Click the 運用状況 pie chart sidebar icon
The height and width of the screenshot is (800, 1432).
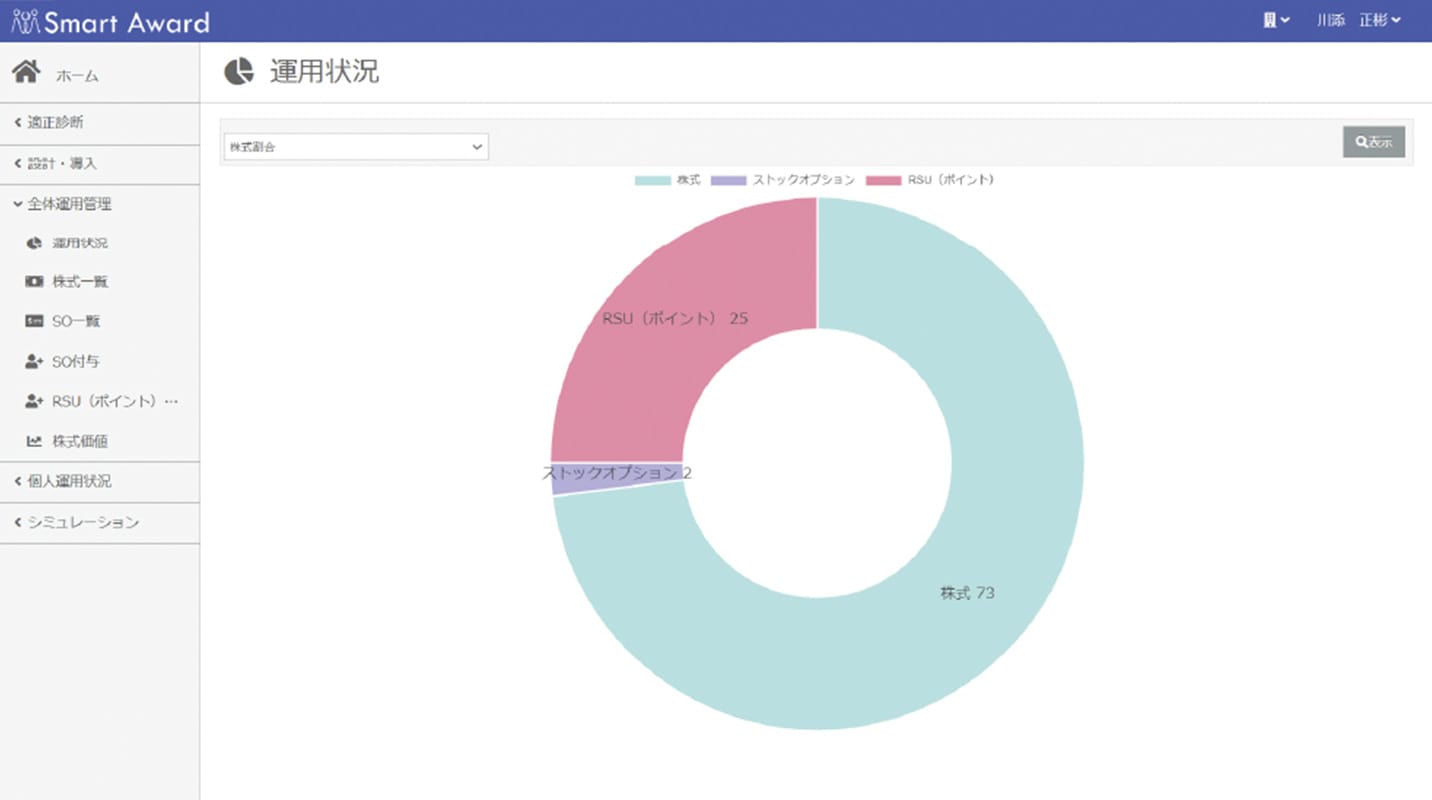click(x=34, y=243)
